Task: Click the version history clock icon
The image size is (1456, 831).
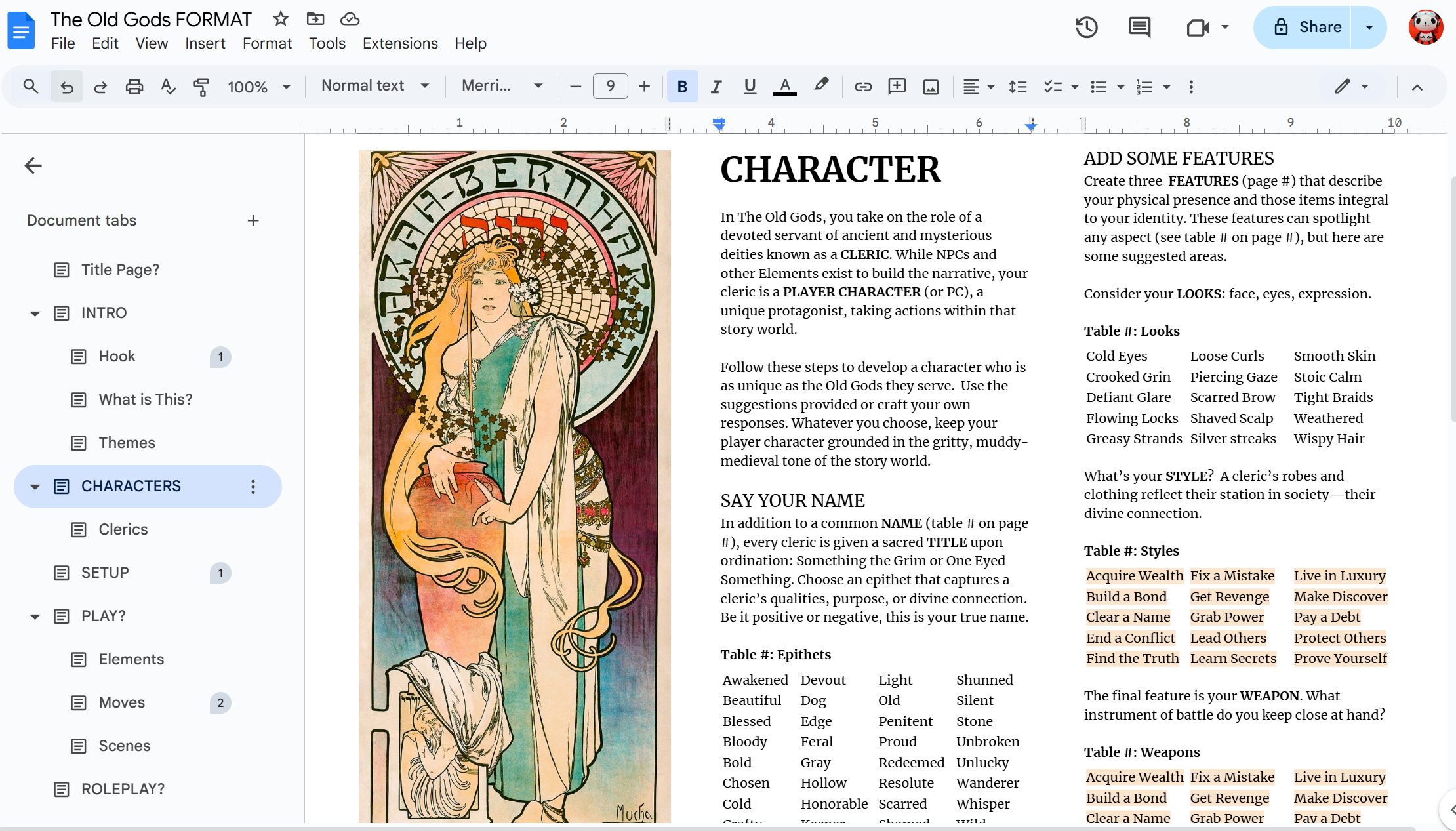Action: click(x=1086, y=27)
